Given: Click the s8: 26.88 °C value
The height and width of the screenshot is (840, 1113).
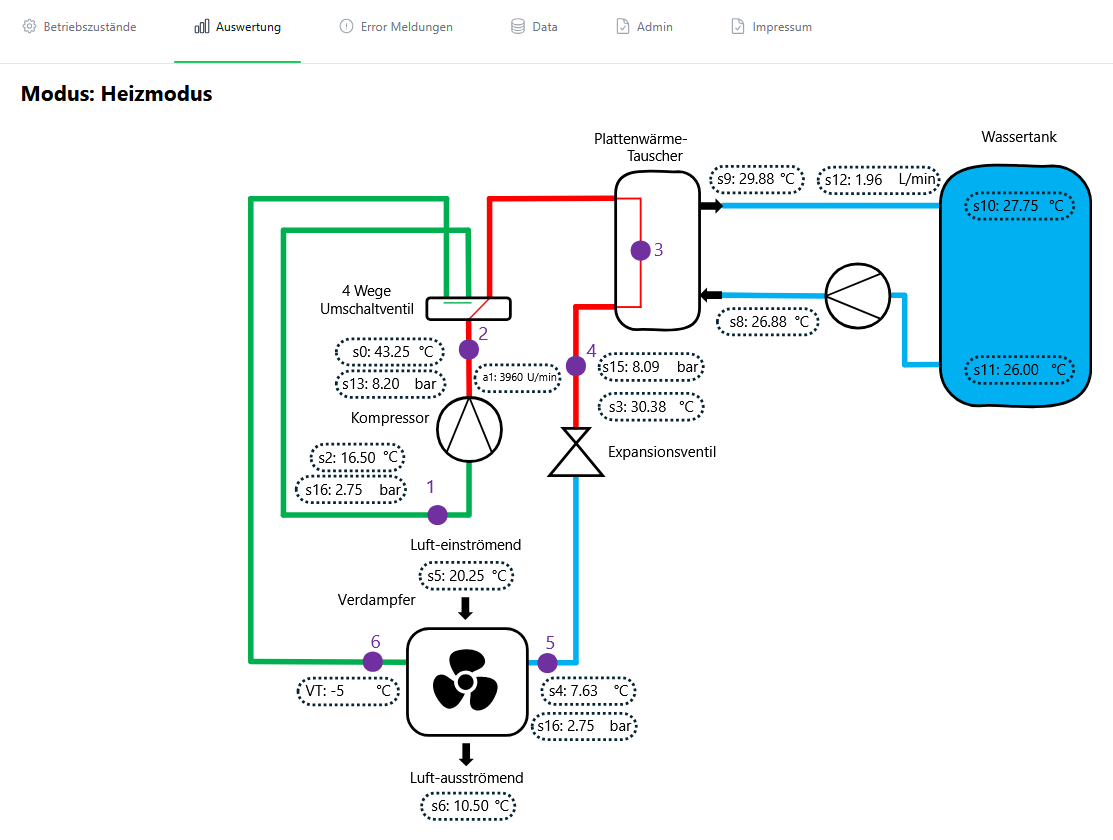Looking at the screenshot, I should (x=767, y=322).
